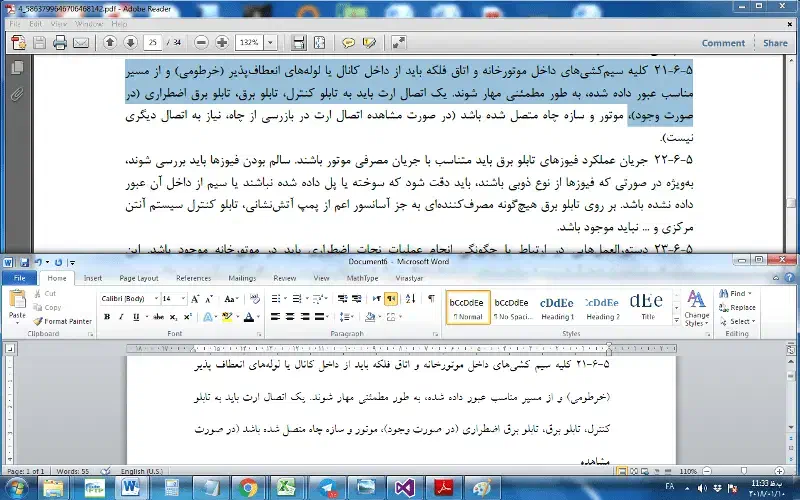Zoom out with minus button in Adobe Reader

202,43
